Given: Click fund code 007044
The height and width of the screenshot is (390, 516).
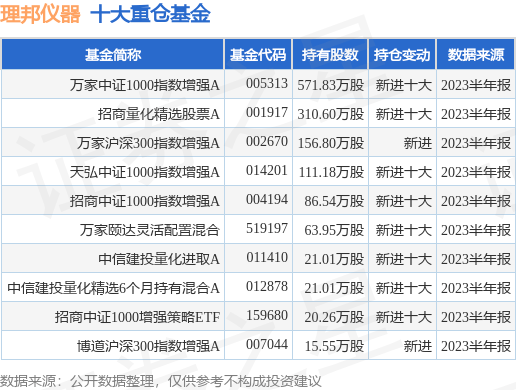Looking at the screenshot, I should [x=267, y=344].
